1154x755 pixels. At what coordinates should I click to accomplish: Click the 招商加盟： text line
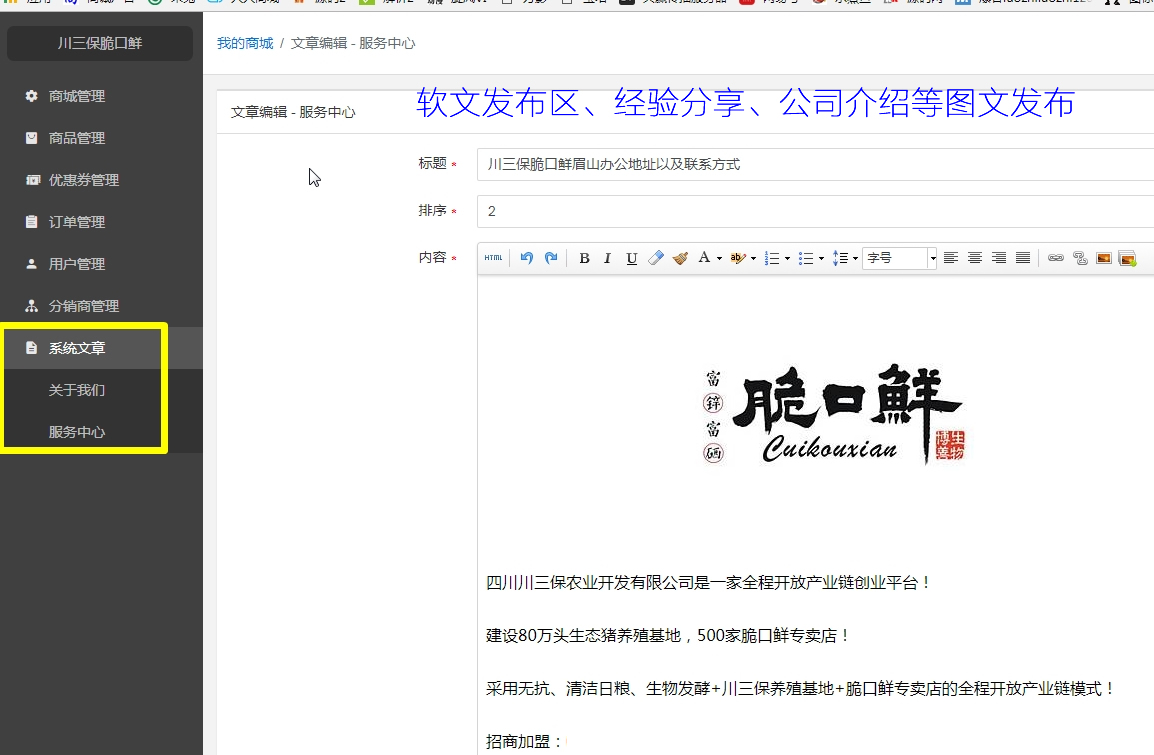coord(525,742)
